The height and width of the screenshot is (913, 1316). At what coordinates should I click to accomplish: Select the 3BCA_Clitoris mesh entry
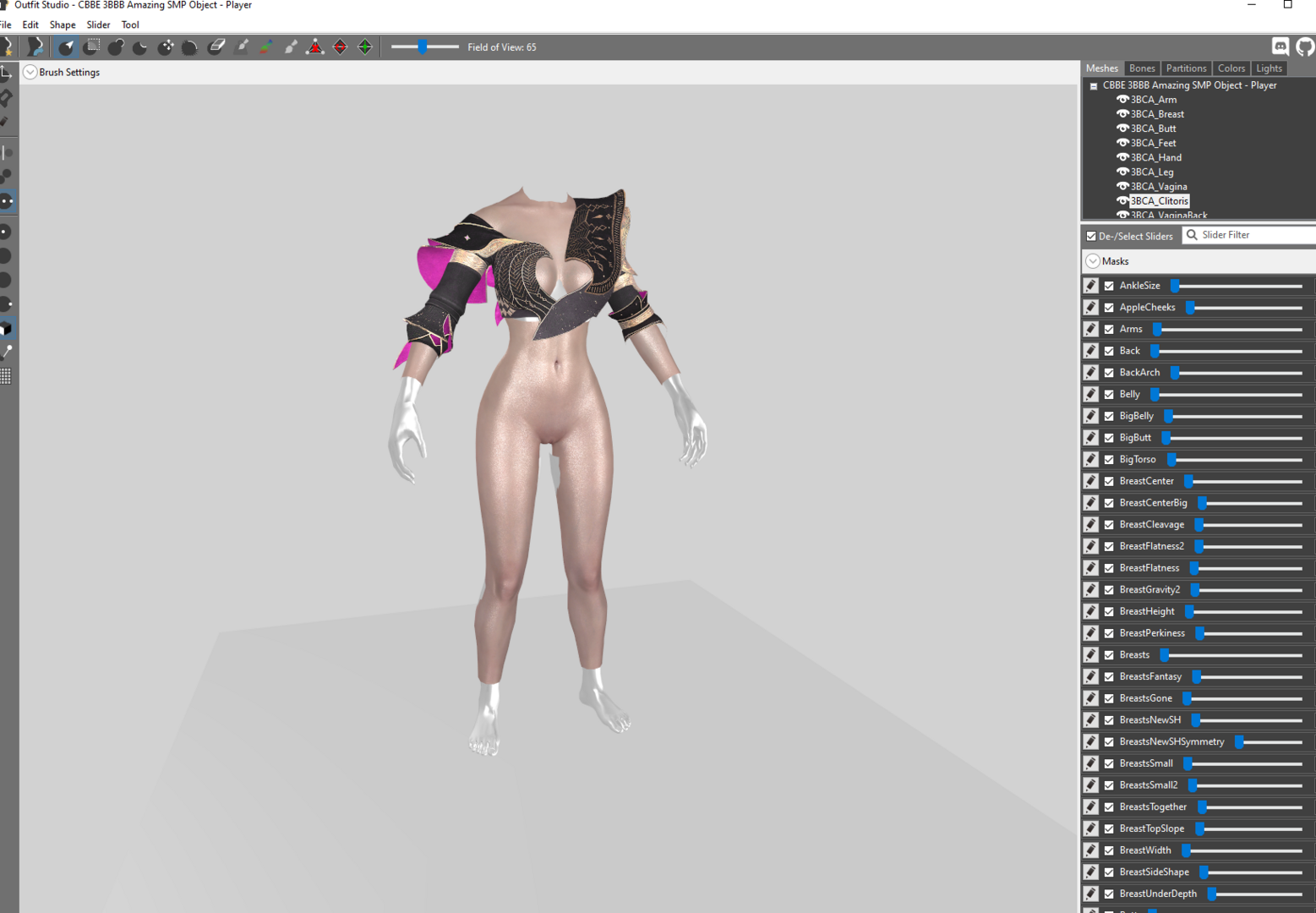tap(1160, 200)
